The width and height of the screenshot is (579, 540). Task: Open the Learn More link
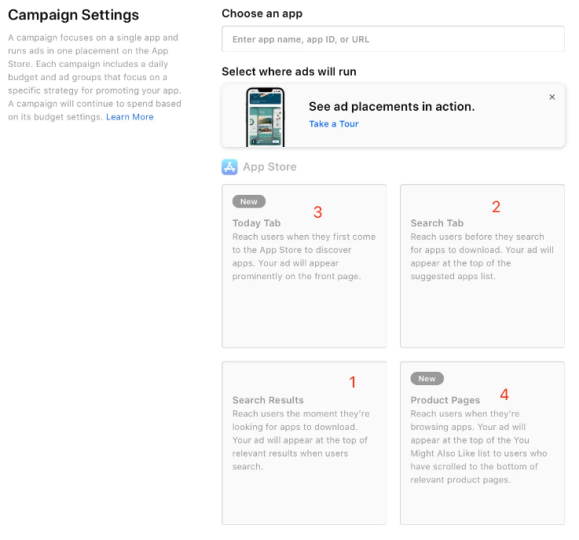(x=130, y=117)
